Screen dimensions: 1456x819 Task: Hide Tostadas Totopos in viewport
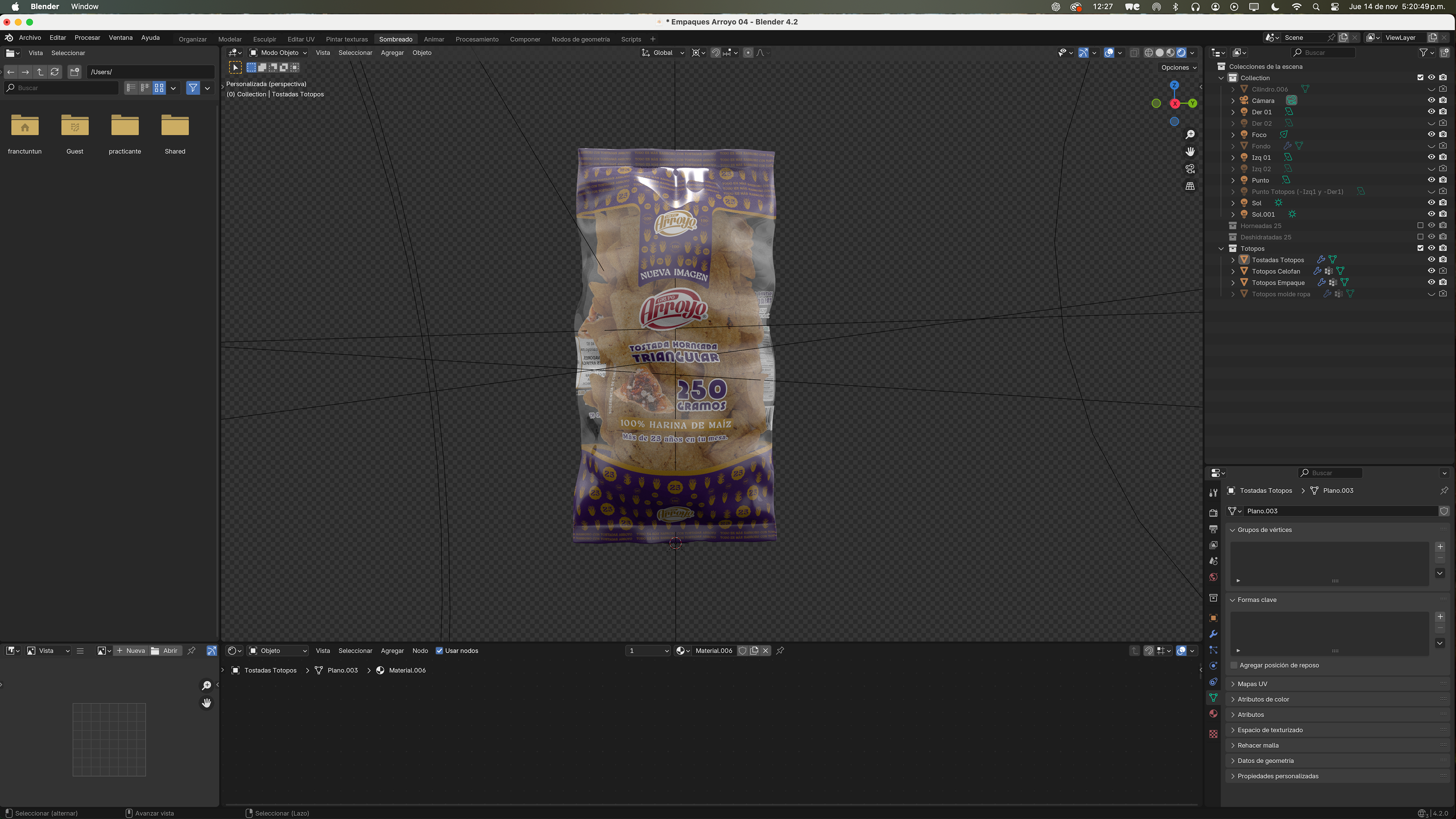pyautogui.click(x=1431, y=259)
